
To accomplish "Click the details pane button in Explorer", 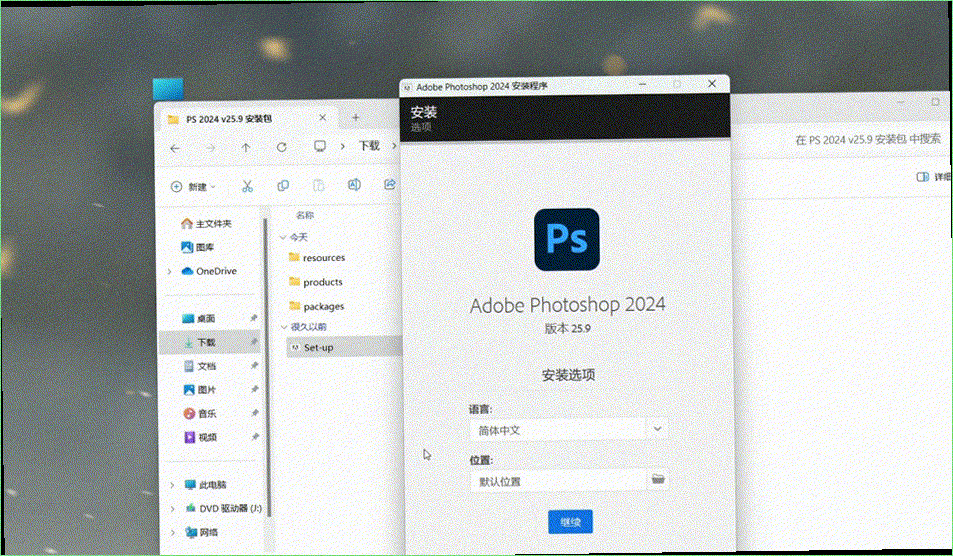I will click(x=932, y=177).
